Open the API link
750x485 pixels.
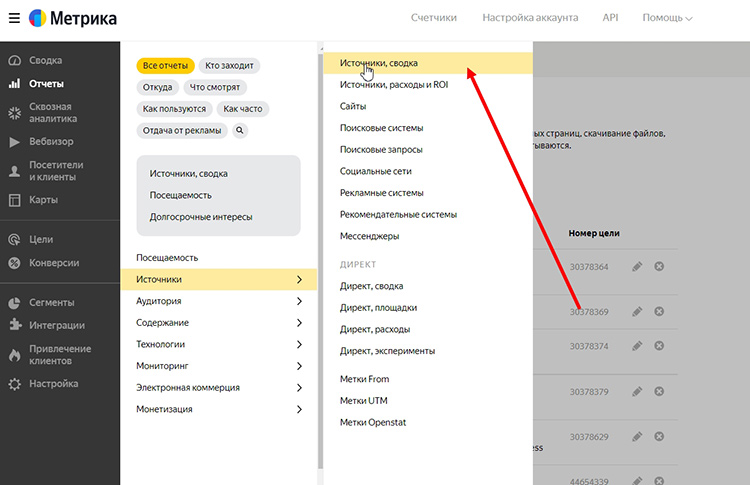pyautogui.click(x=610, y=18)
